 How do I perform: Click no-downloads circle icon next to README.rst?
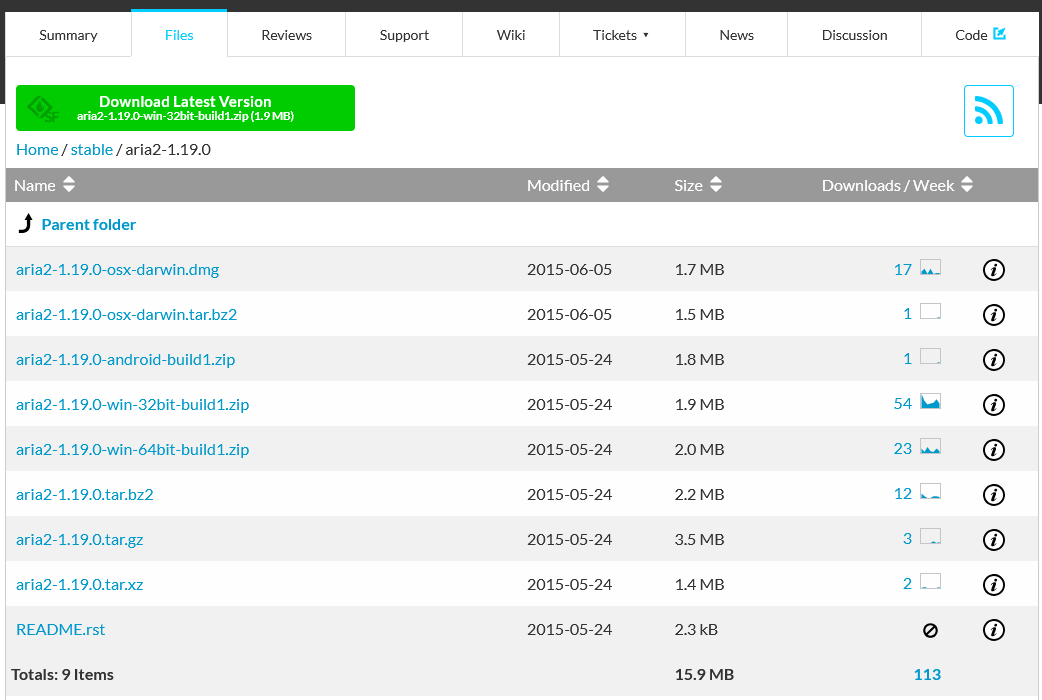[929, 630]
